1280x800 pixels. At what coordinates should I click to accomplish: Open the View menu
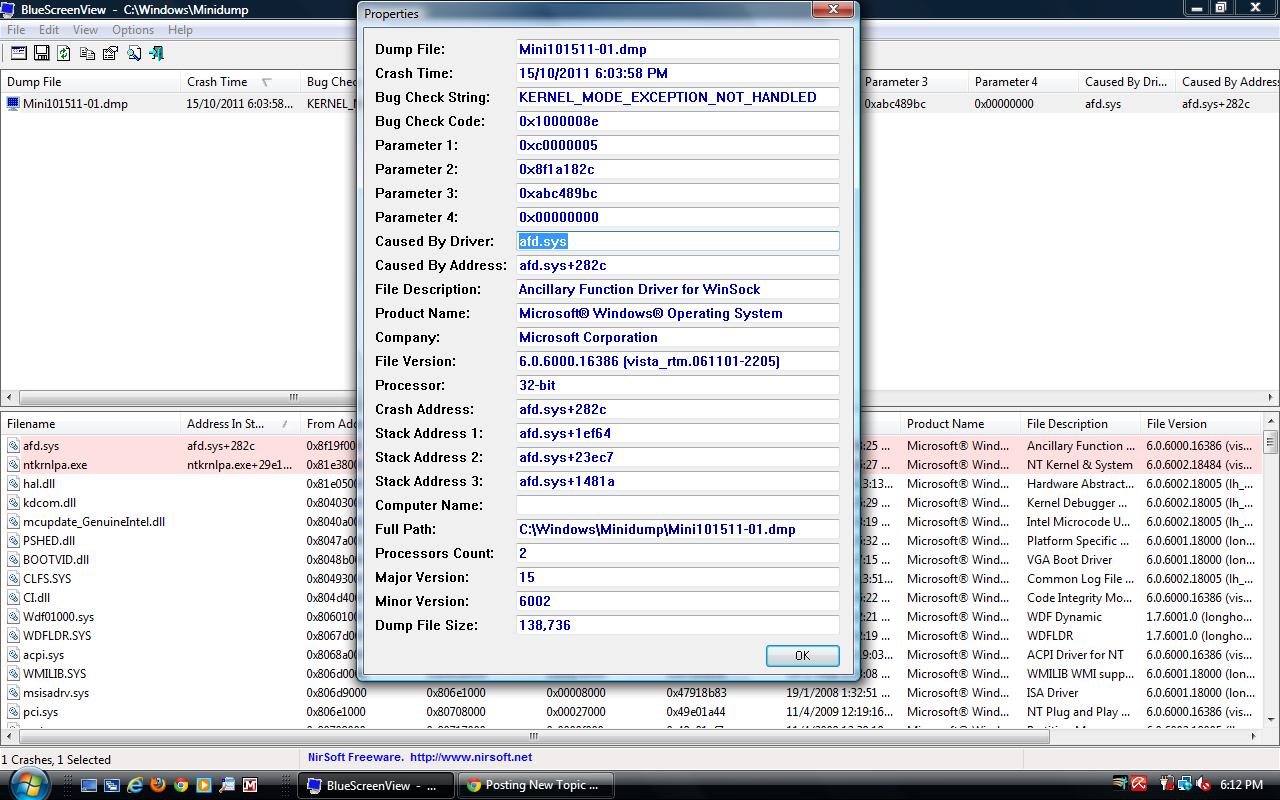coord(85,30)
